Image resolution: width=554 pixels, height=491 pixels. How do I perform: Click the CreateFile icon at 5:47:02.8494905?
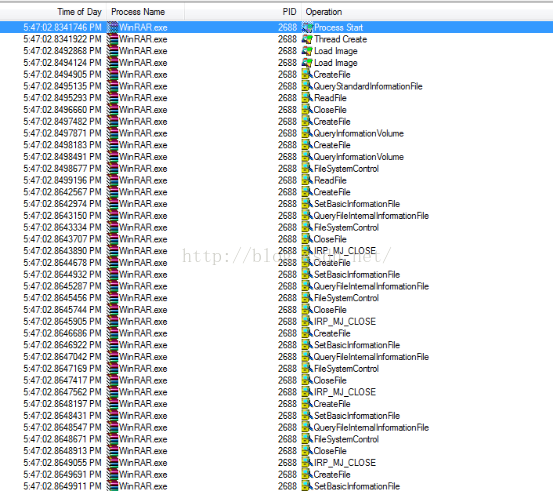[307, 75]
